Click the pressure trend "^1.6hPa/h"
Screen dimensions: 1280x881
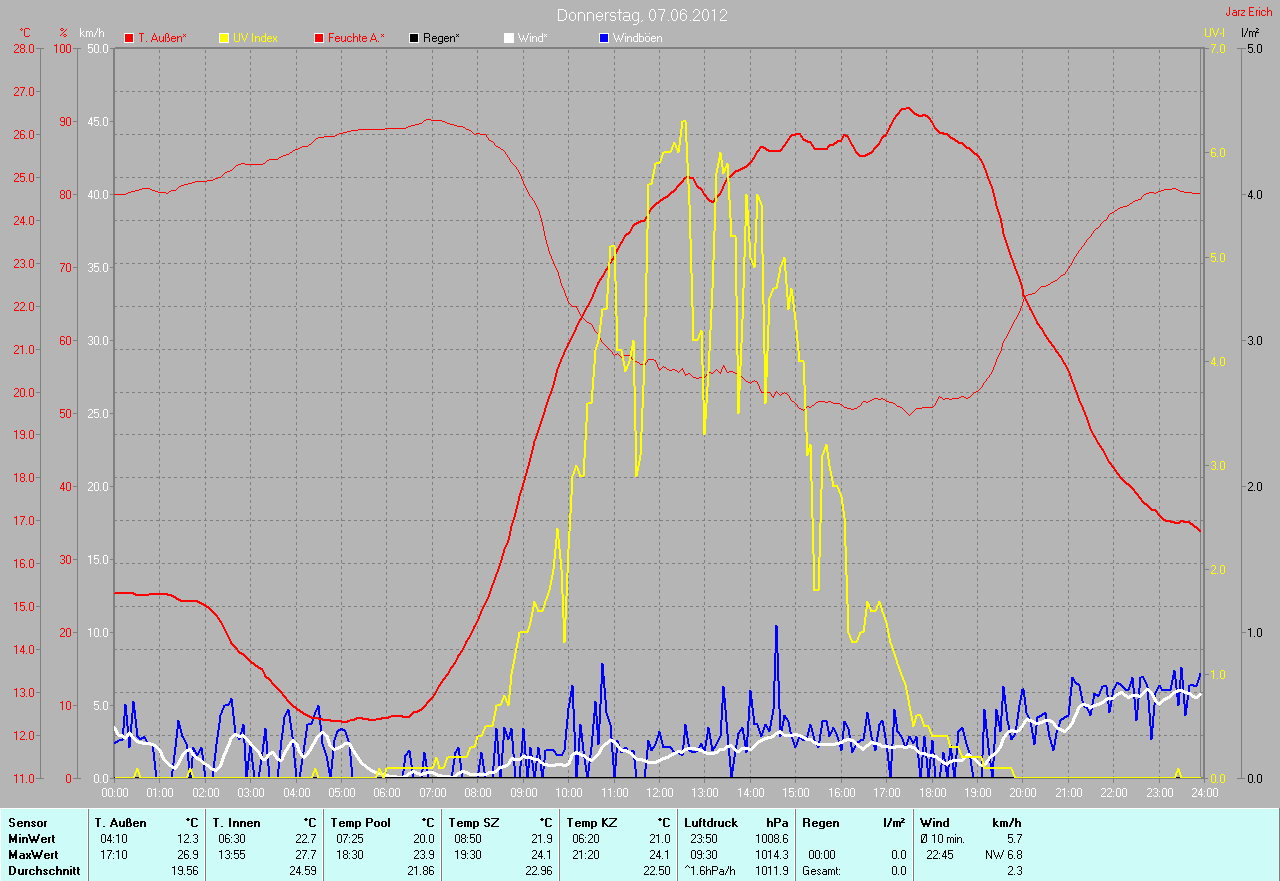(710, 870)
